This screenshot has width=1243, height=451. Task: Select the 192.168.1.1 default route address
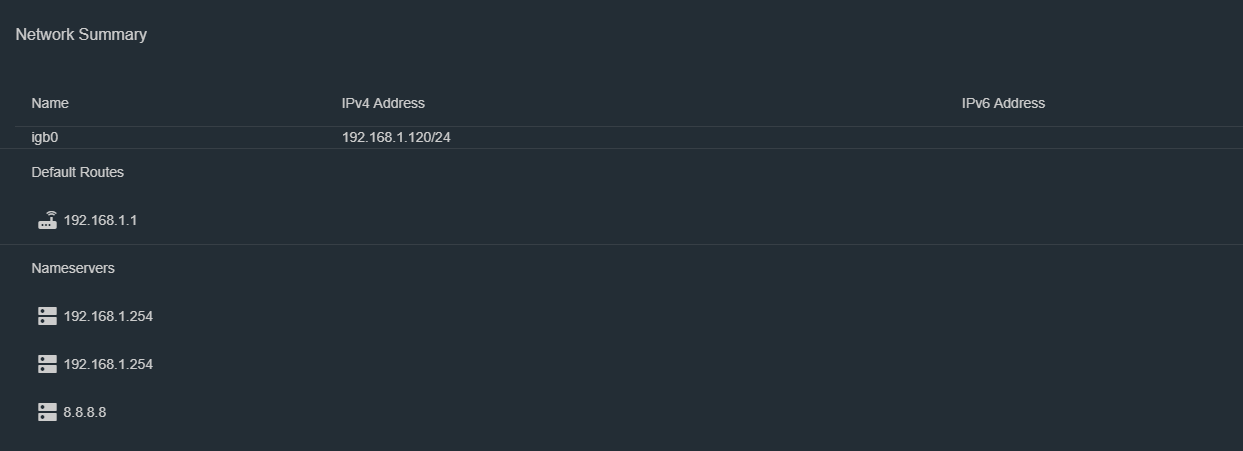(100, 220)
